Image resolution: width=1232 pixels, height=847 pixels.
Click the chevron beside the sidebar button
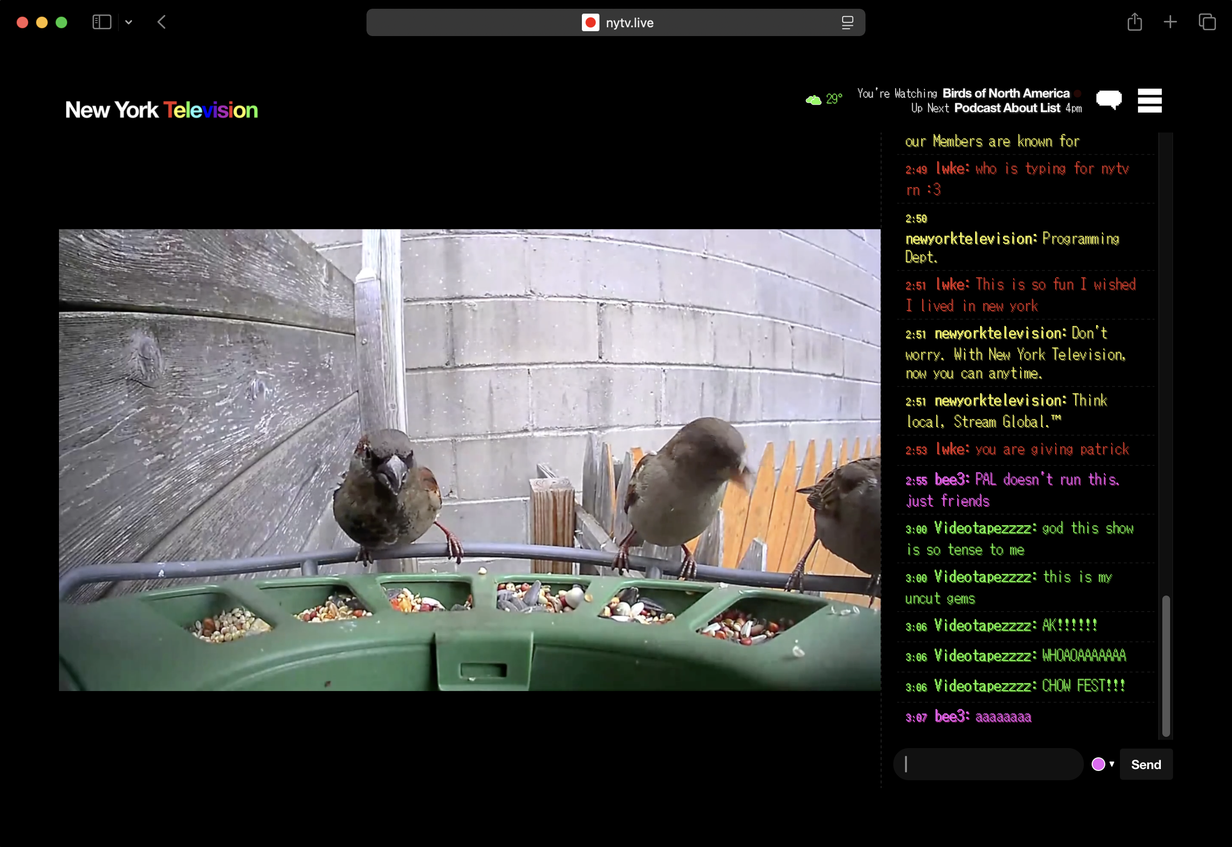coord(128,21)
